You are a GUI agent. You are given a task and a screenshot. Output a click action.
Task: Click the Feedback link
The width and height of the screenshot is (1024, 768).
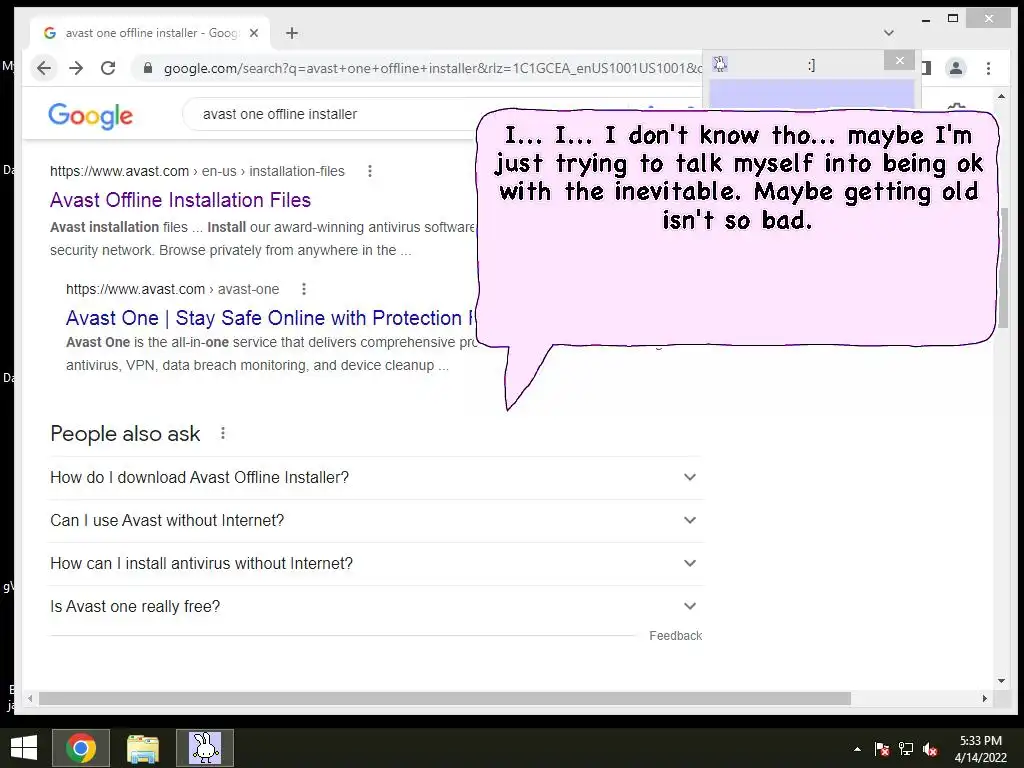(675, 635)
